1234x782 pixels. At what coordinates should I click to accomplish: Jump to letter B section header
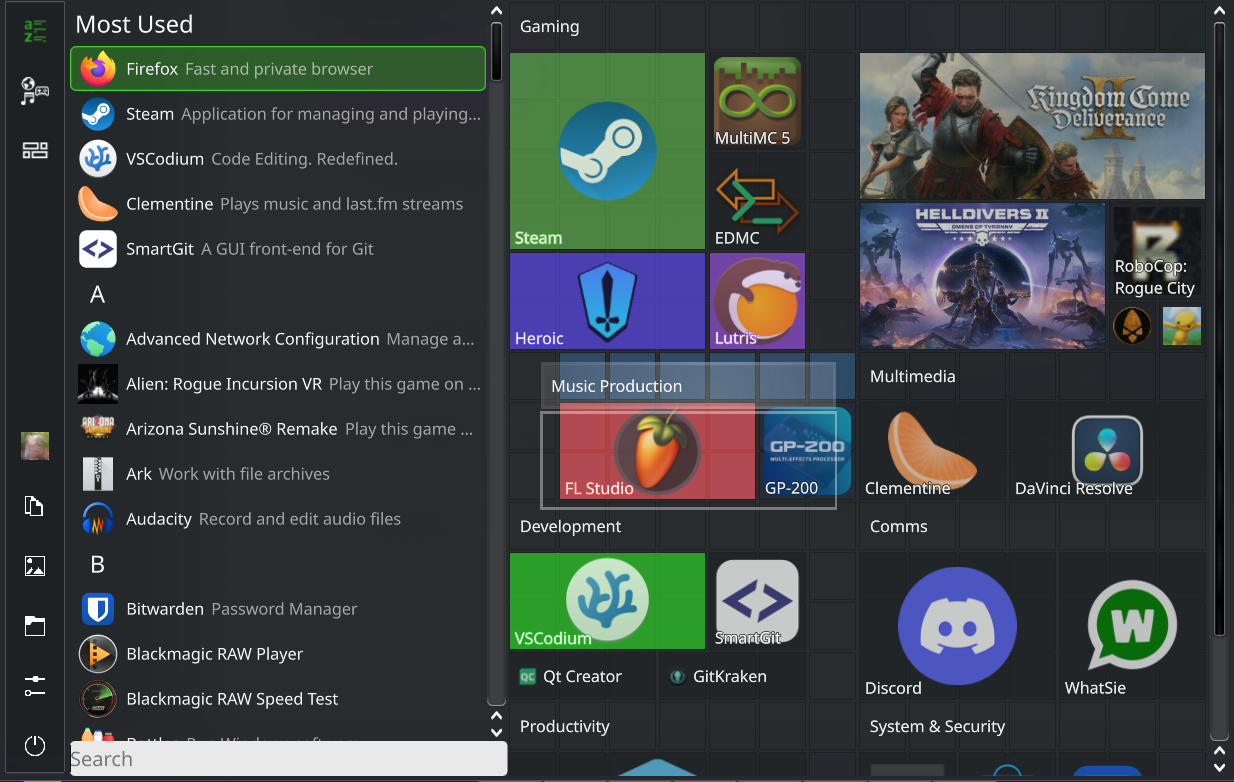point(97,565)
